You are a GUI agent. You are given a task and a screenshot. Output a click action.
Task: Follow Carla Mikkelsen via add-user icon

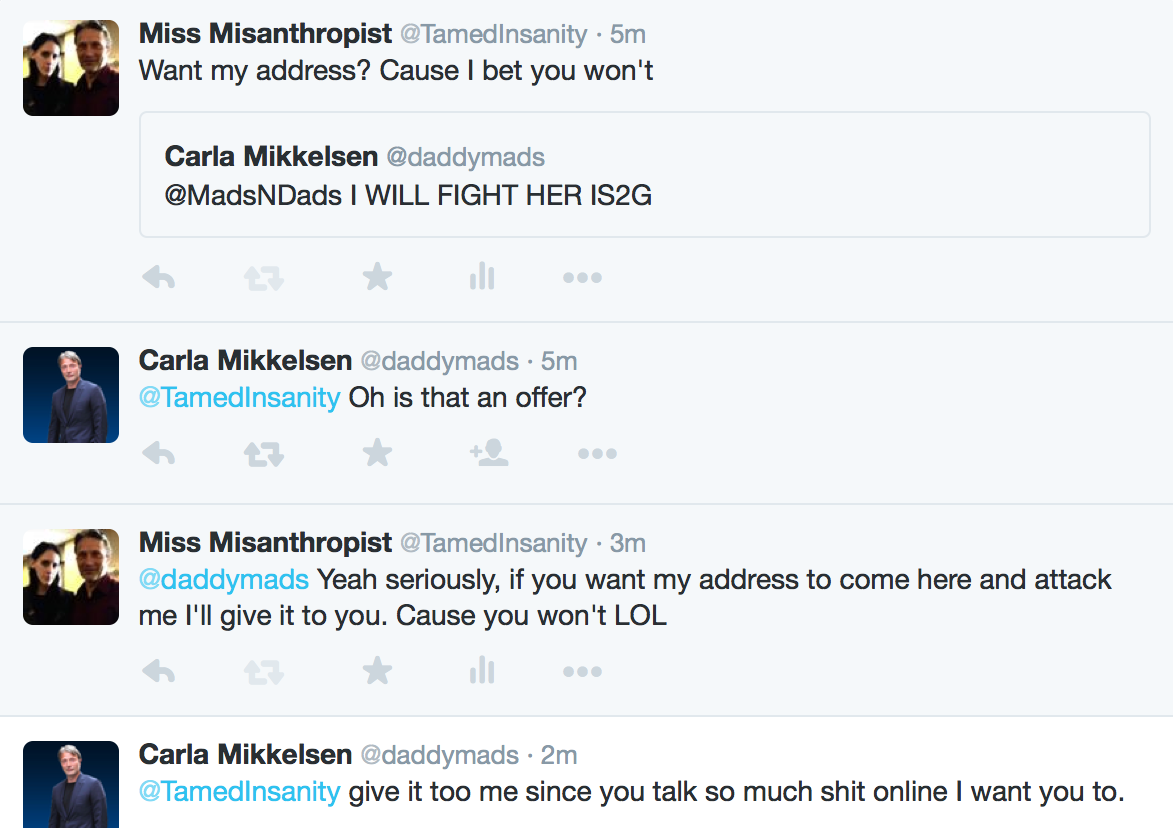point(489,454)
